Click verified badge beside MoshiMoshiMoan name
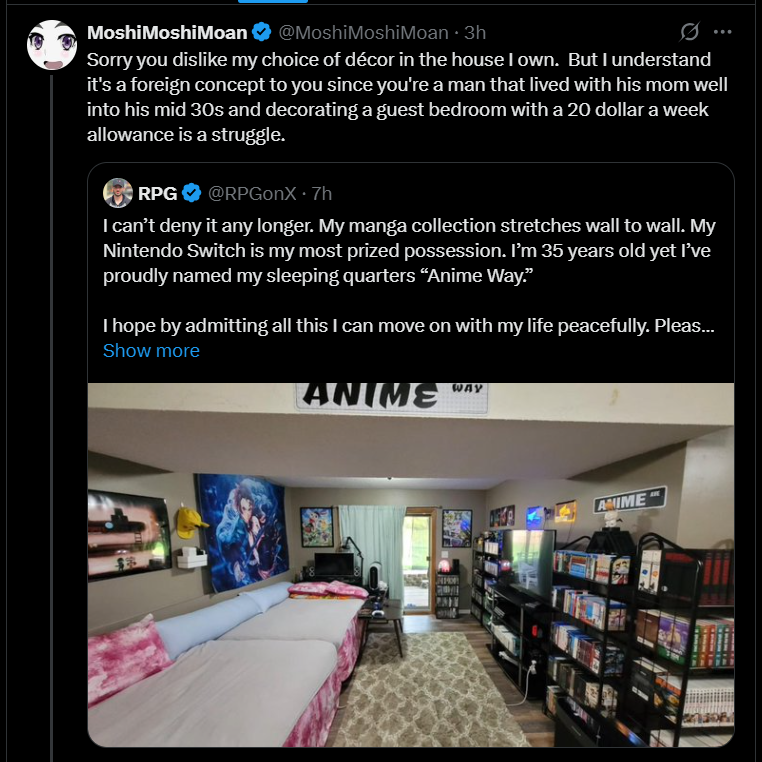The image size is (762, 762). coord(262,32)
